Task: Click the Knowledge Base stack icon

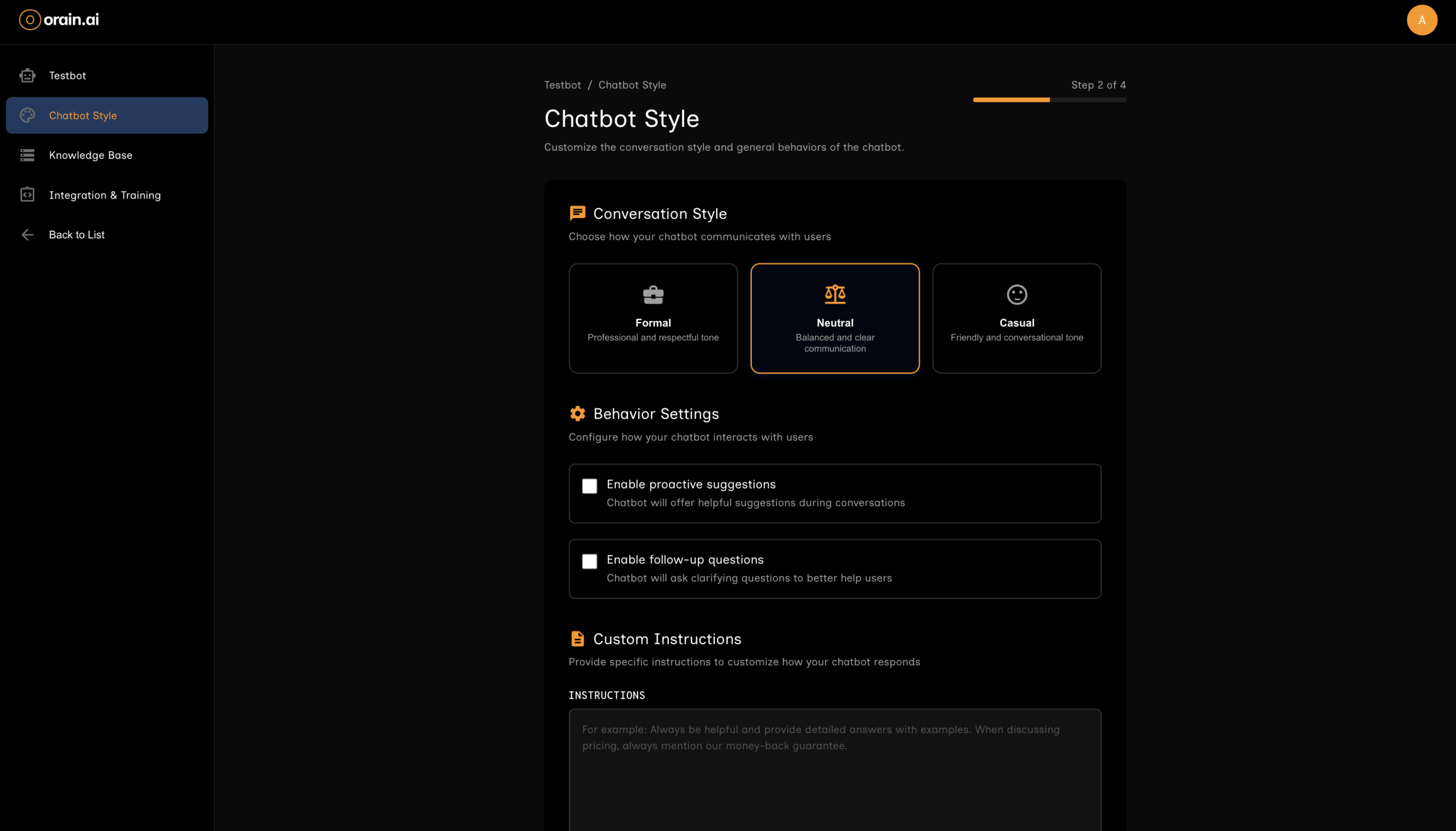Action: [27, 155]
